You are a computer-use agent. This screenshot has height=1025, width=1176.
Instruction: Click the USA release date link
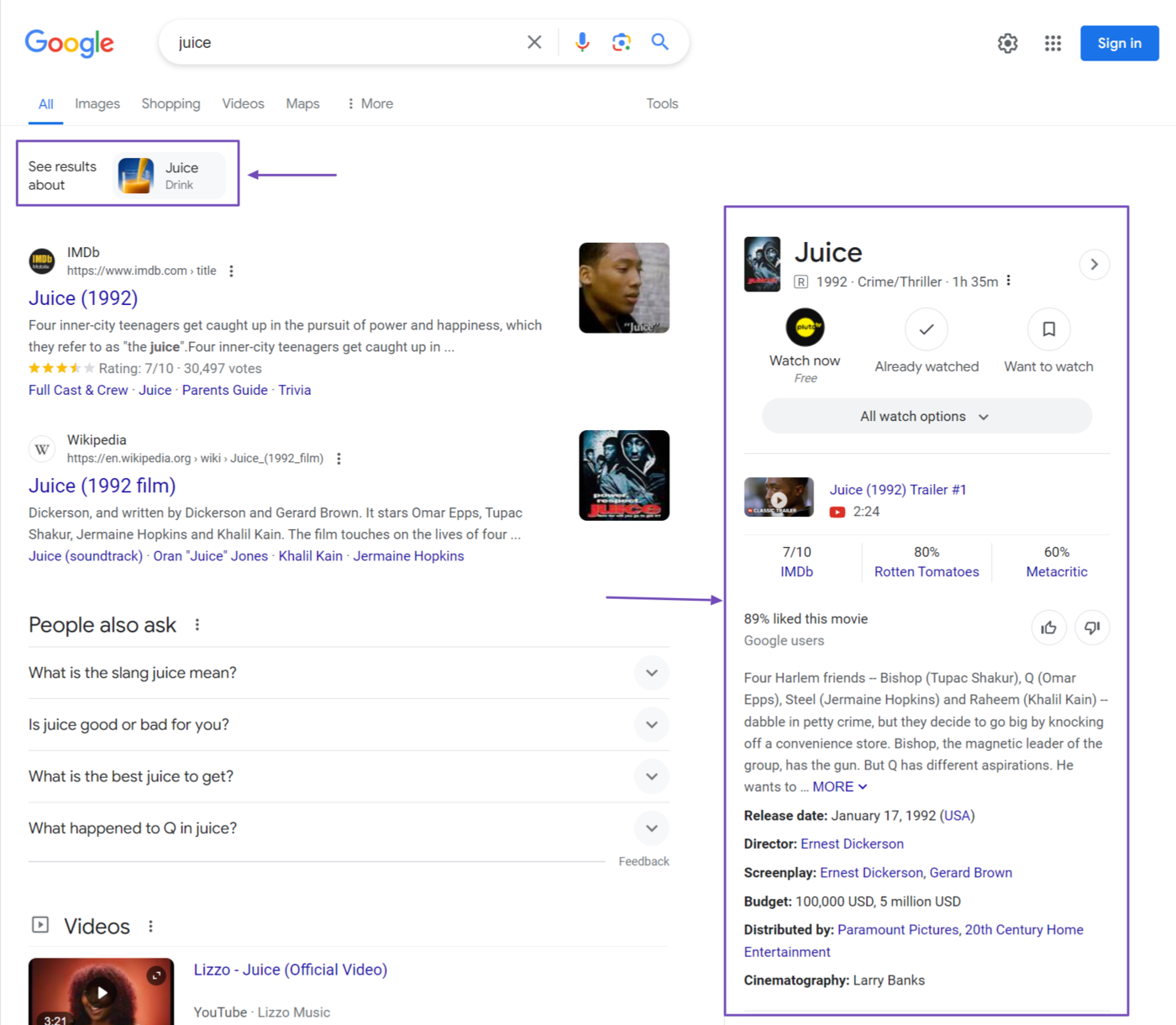957,815
